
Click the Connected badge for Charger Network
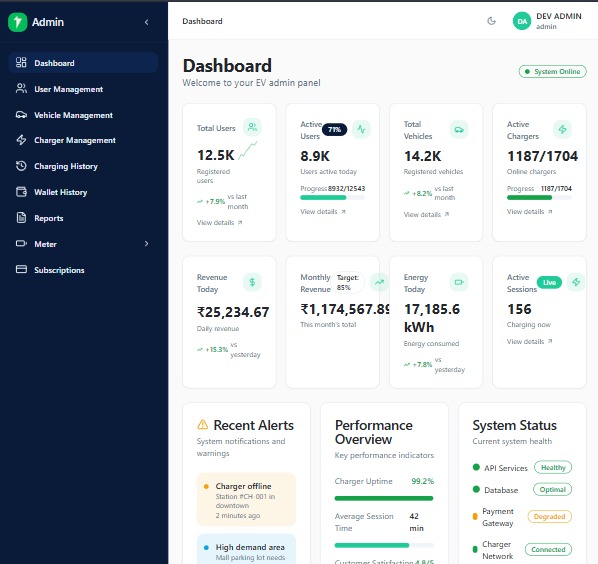coord(548,550)
